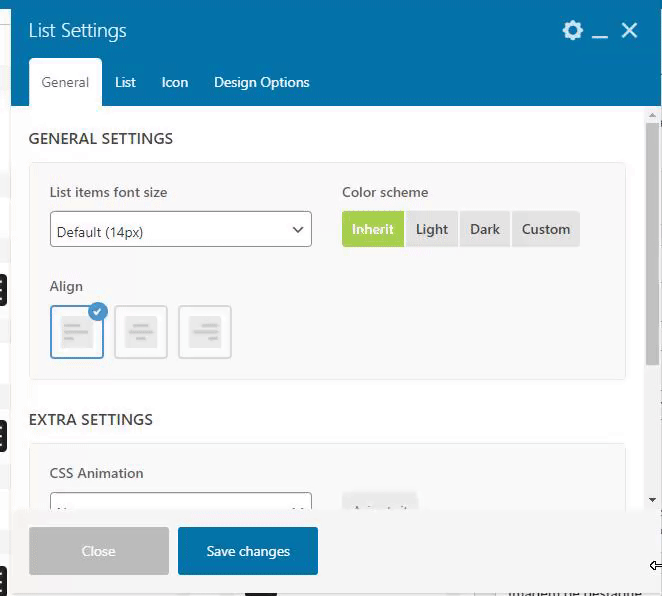Click the scrollbar down arrow
Image resolution: width=662 pixels, height=596 pixels.
click(652, 500)
